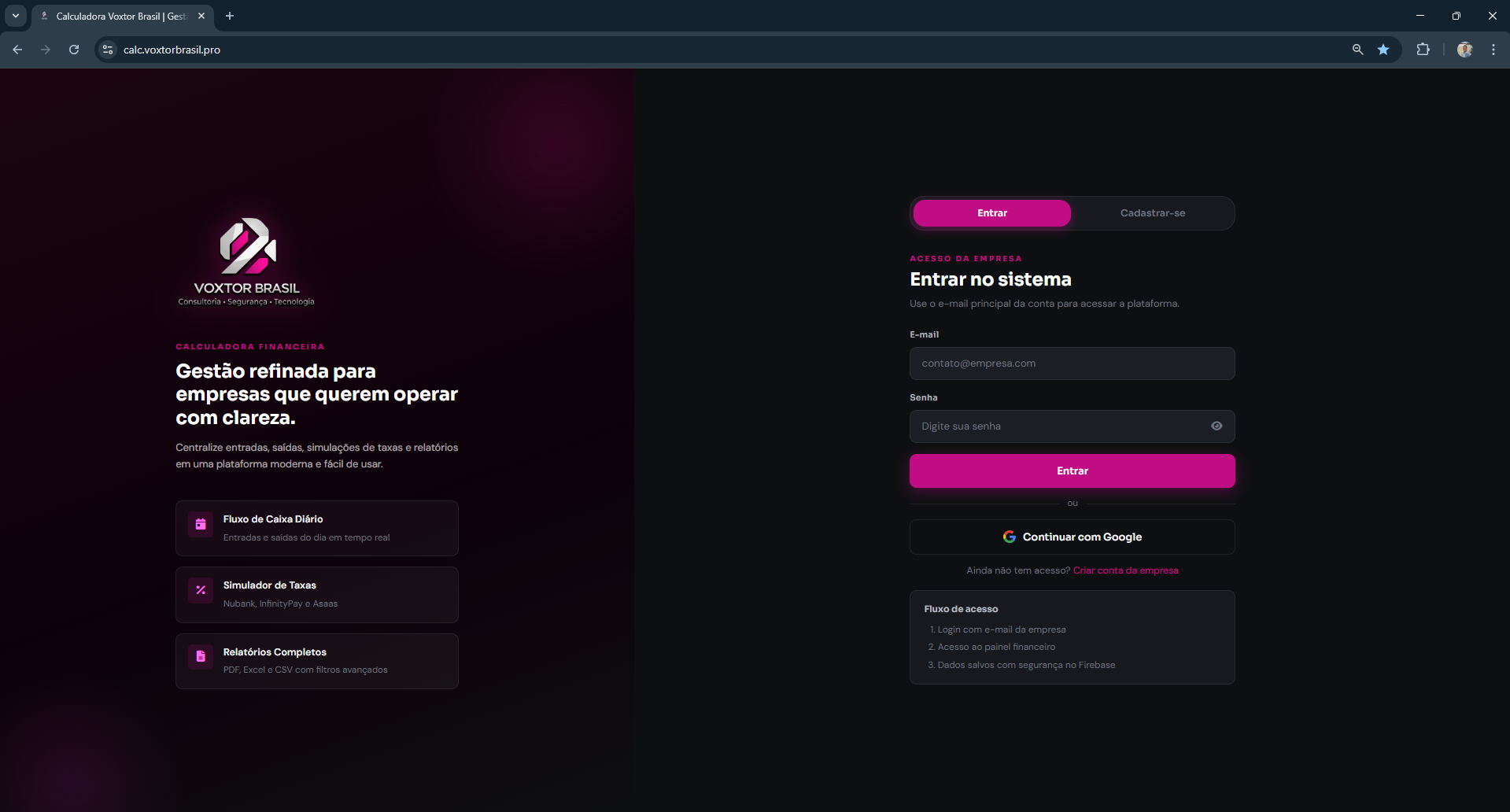Expand the site information icon in the address bar
The height and width of the screenshot is (812, 1510).
tap(107, 50)
